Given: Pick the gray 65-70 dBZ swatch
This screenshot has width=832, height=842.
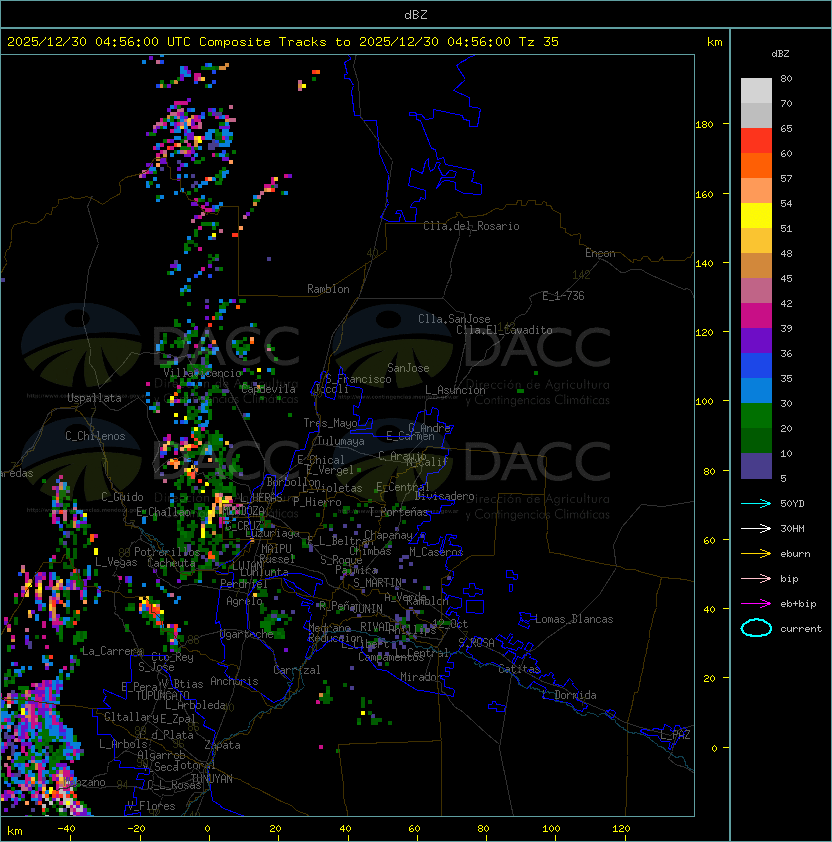Looking at the screenshot, I should click(x=756, y=115).
